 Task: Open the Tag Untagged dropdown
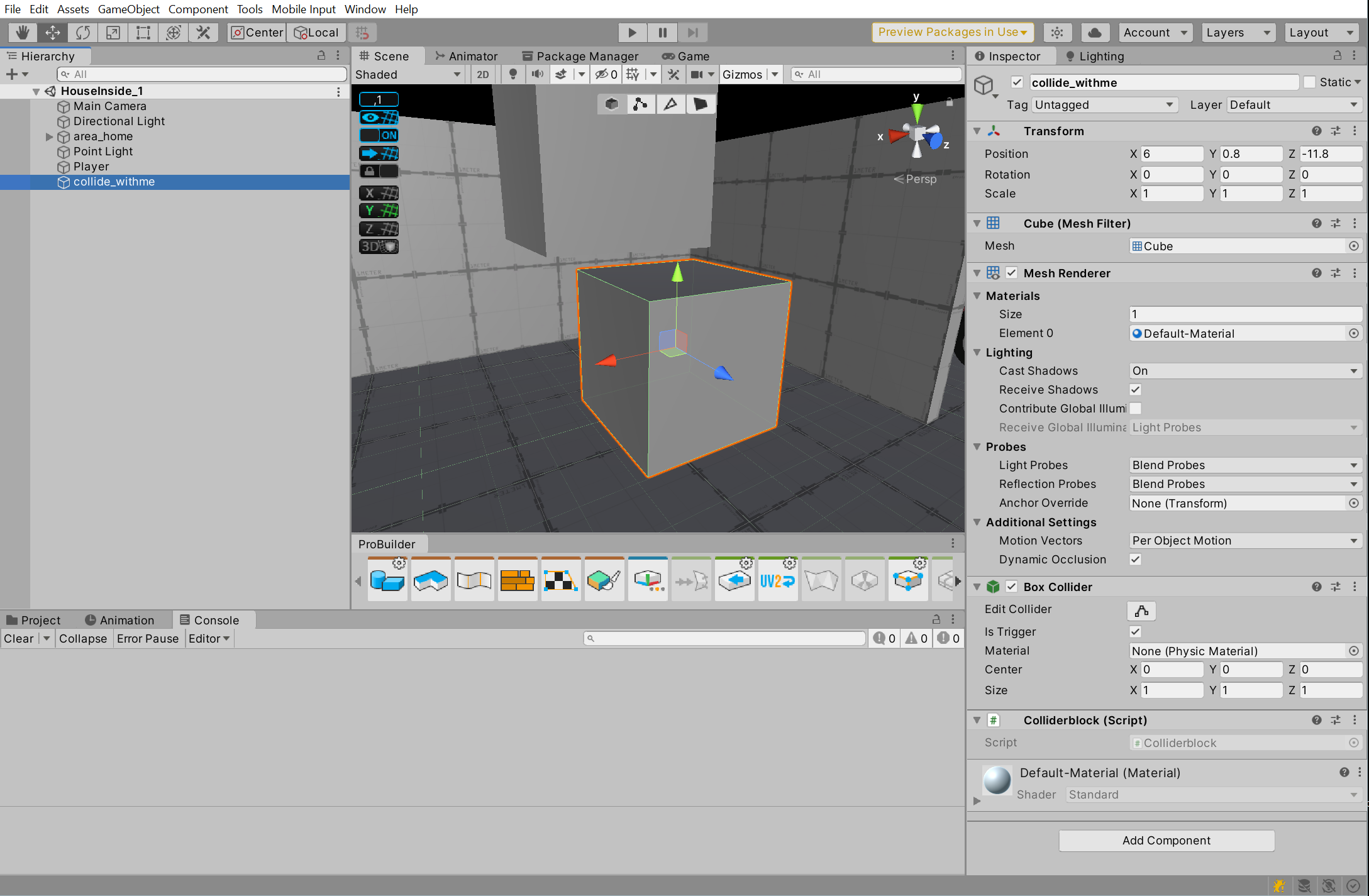[1104, 105]
